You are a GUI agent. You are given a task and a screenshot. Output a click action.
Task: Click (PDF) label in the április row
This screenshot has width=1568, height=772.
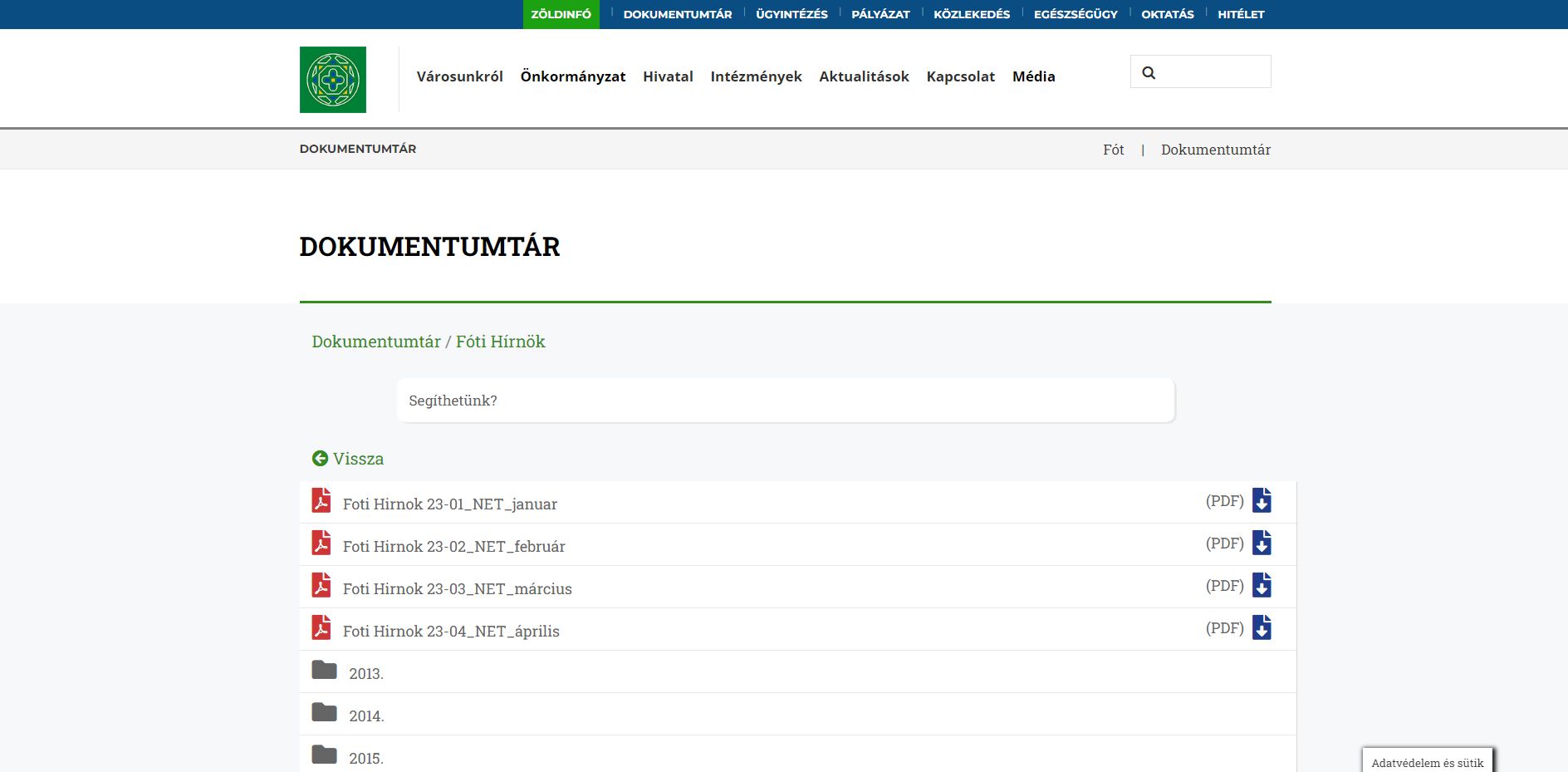pyautogui.click(x=1225, y=628)
